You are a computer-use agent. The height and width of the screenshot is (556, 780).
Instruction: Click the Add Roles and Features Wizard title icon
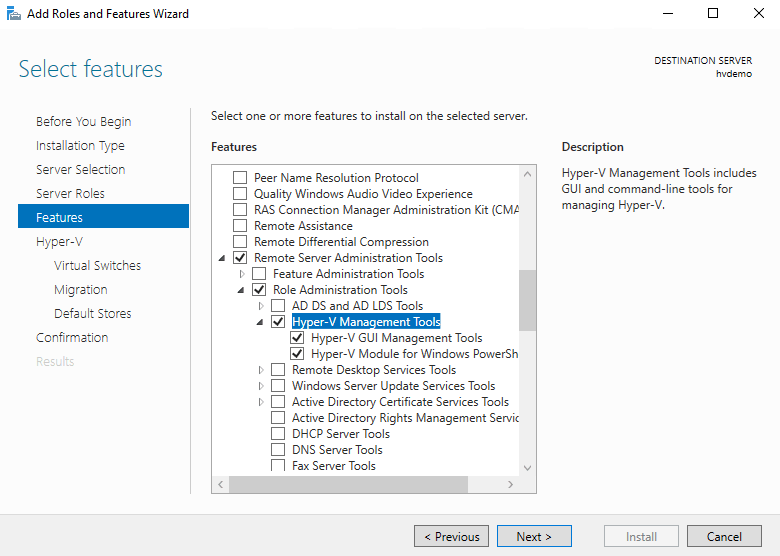coord(13,14)
